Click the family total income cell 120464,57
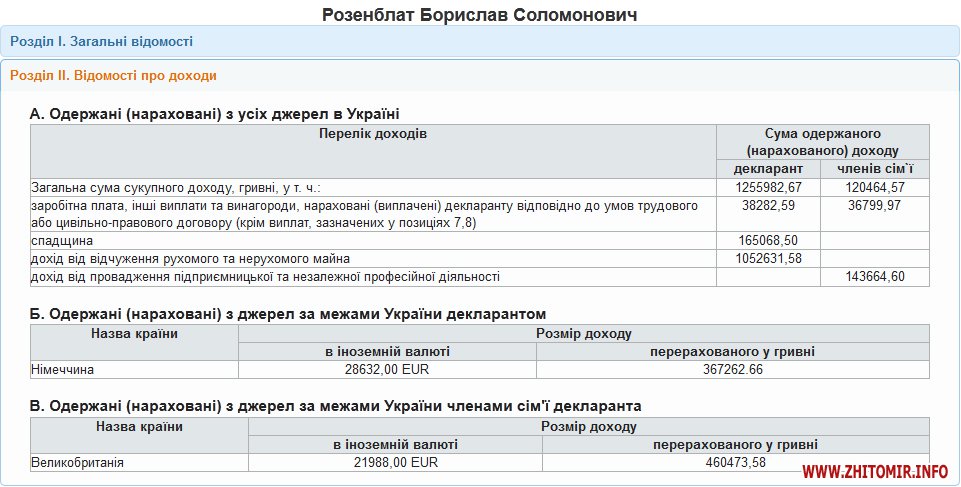The image size is (961, 487). coord(874,187)
